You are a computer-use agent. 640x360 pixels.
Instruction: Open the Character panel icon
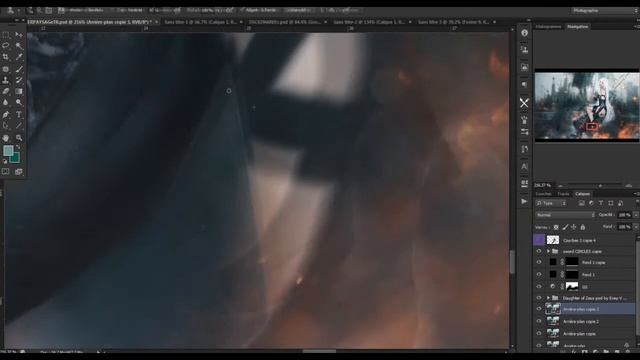[524, 167]
